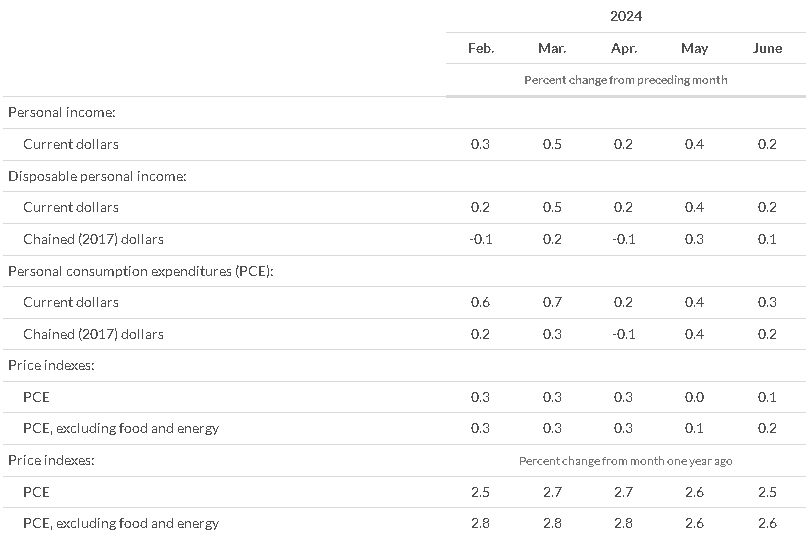This screenshot has height=539, width=810.
Task: Select the Feb. column header
Action: (x=481, y=48)
